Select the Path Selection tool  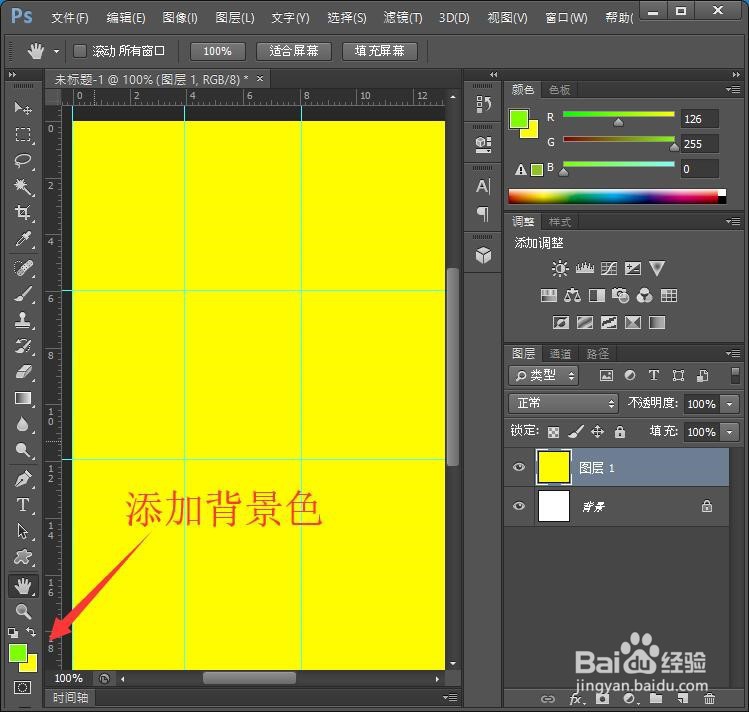tap(22, 531)
